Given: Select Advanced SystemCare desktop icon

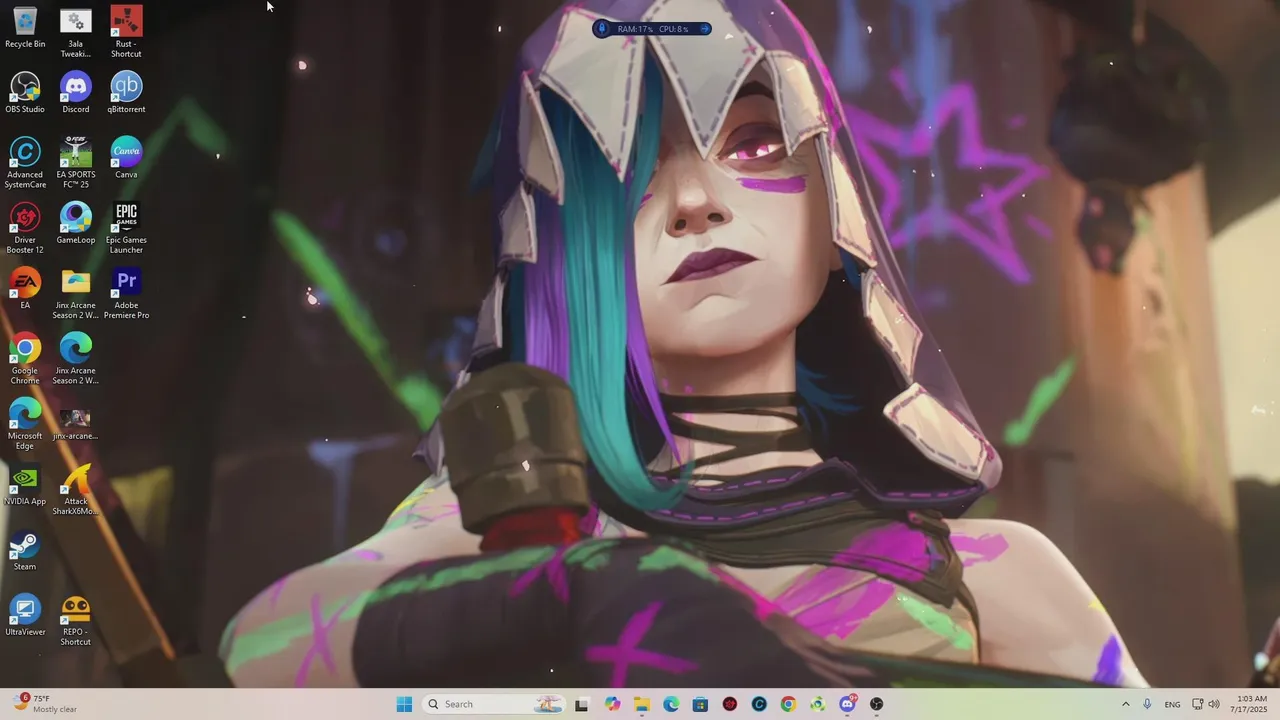Looking at the screenshot, I should click(25, 163).
